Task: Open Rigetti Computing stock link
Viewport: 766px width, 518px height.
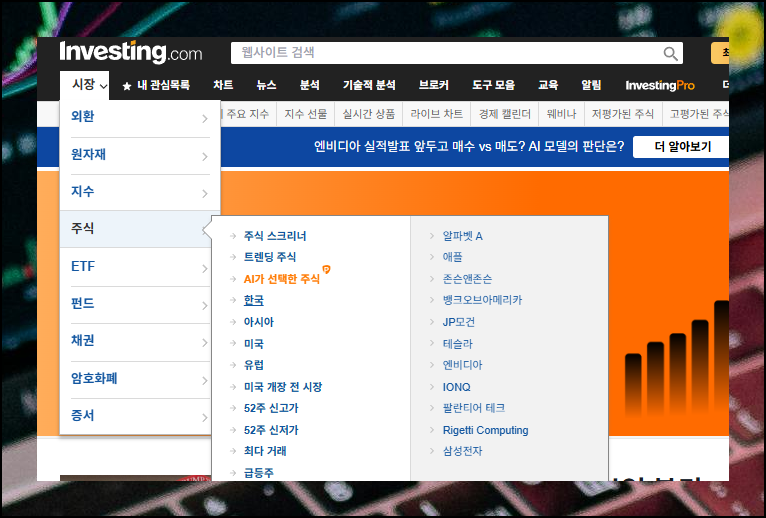Action: pos(486,430)
